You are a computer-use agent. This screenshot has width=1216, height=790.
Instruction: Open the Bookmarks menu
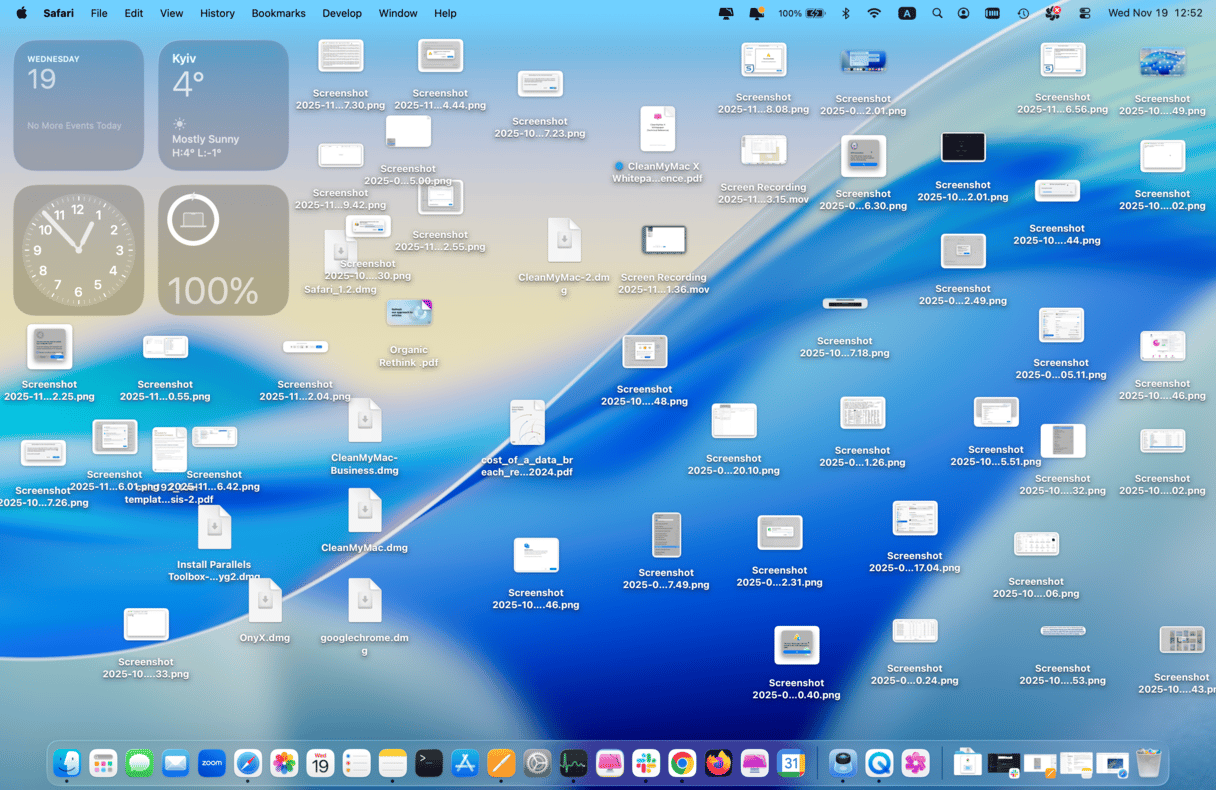pyautogui.click(x=279, y=13)
